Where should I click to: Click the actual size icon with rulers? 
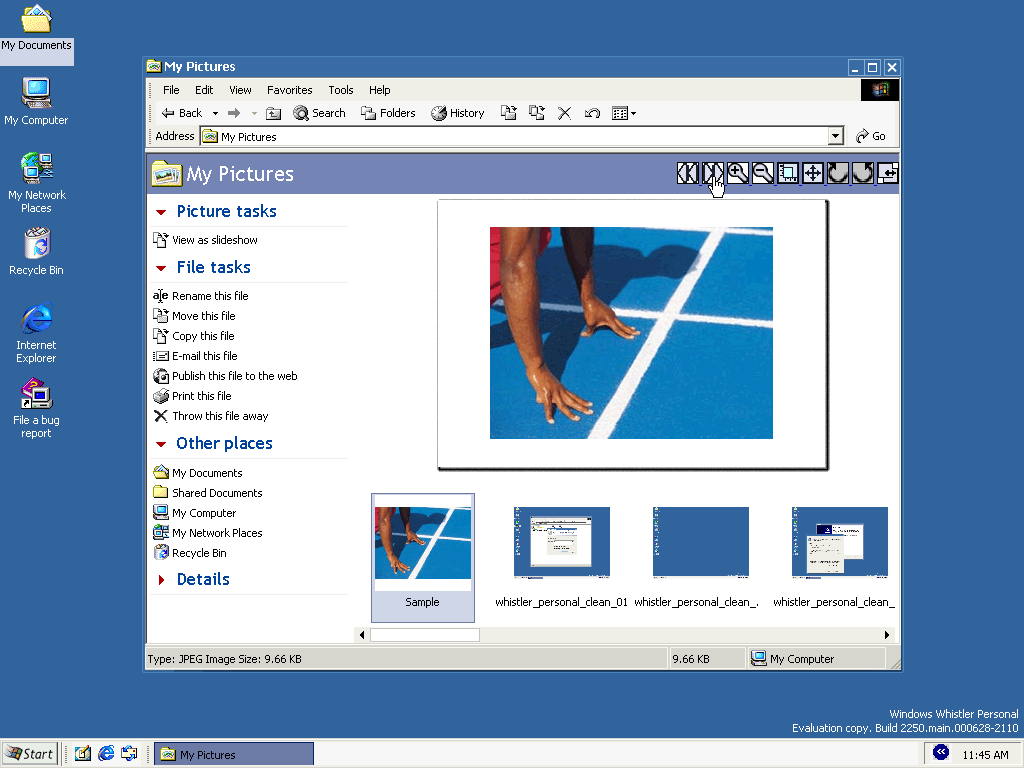point(788,173)
